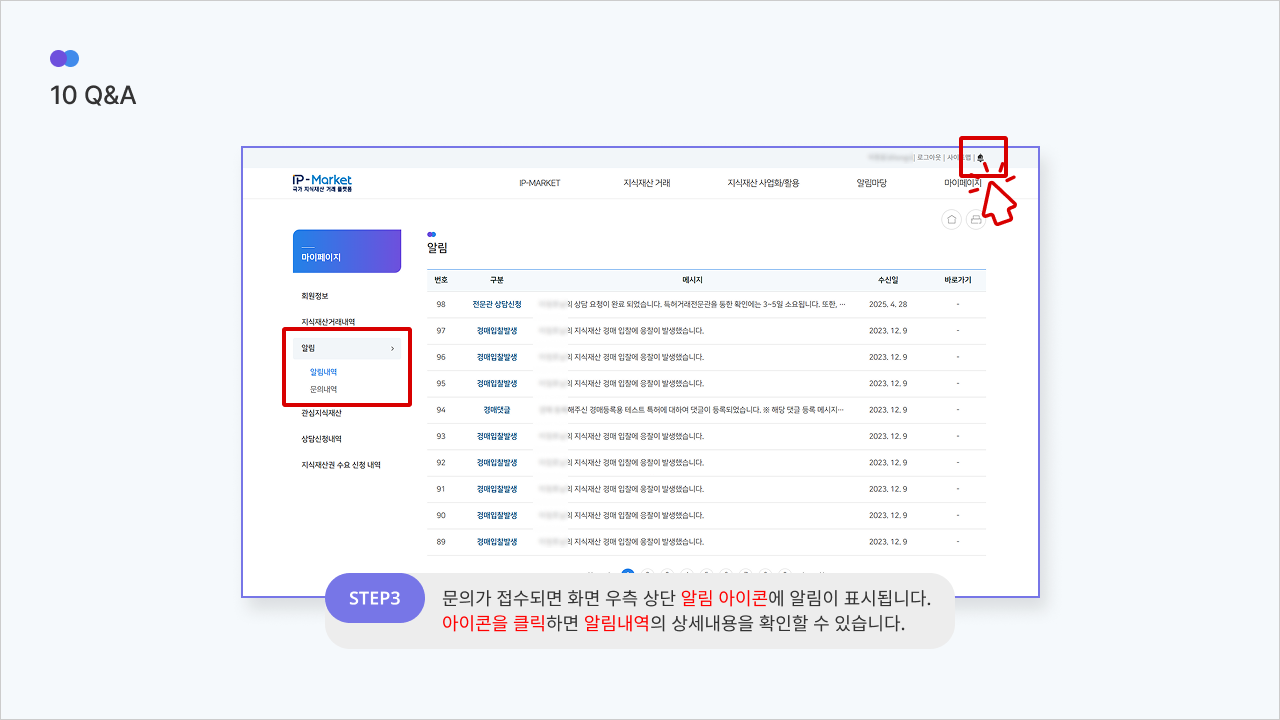Click the print icon button
This screenshot has height=720, width=1280.
(975, 220)
